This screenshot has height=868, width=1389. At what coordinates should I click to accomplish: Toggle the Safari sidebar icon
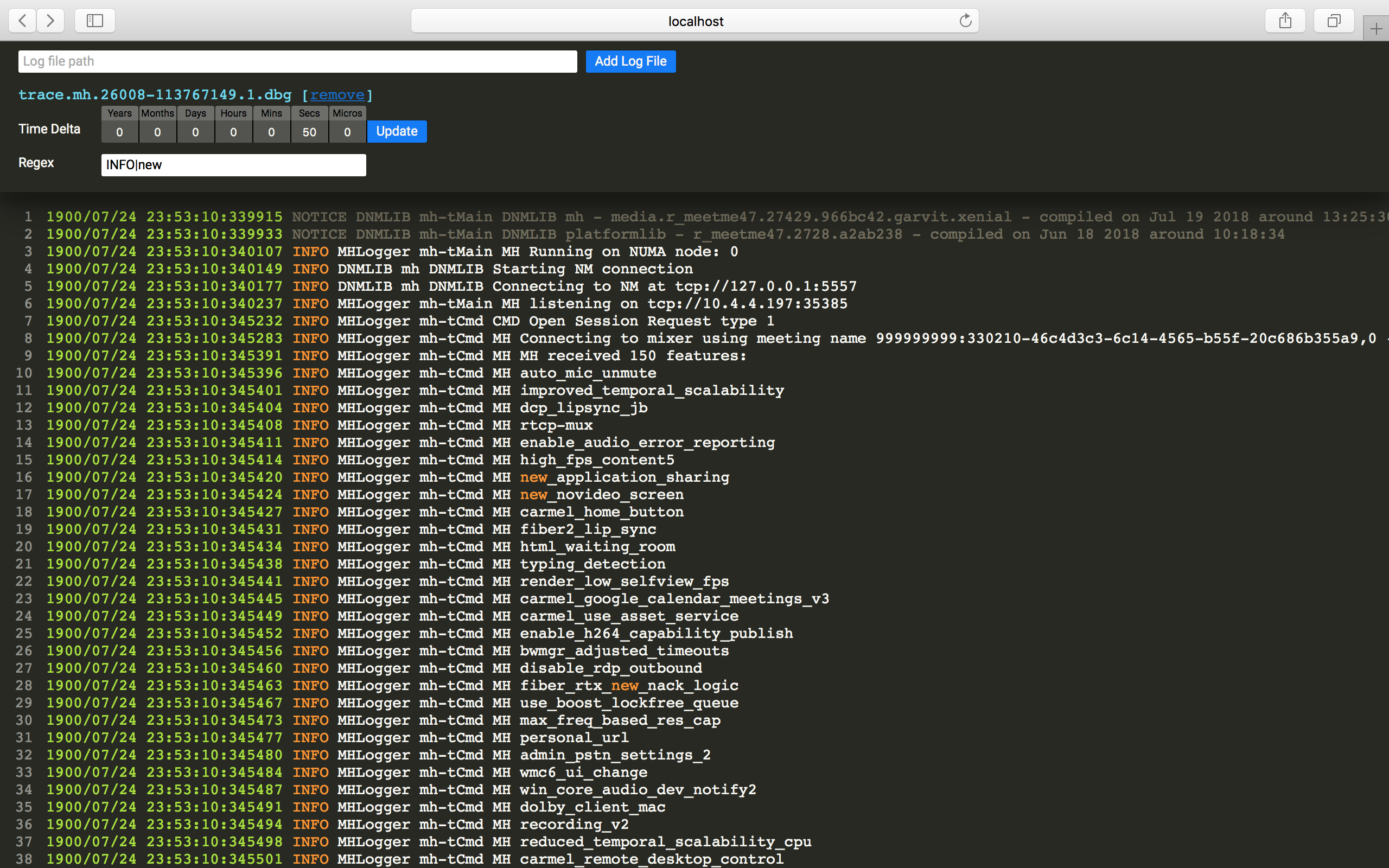click(x=95, y=21)
